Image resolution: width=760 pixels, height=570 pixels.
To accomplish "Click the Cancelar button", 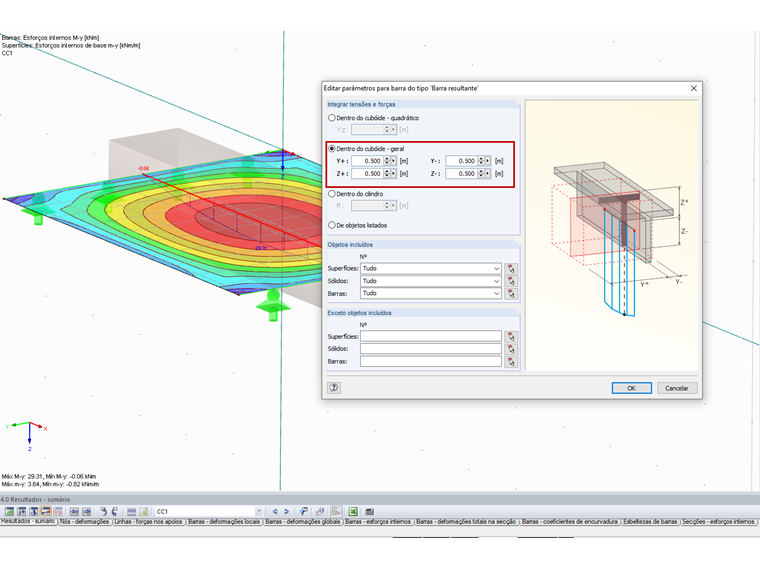I will (677, 388).
